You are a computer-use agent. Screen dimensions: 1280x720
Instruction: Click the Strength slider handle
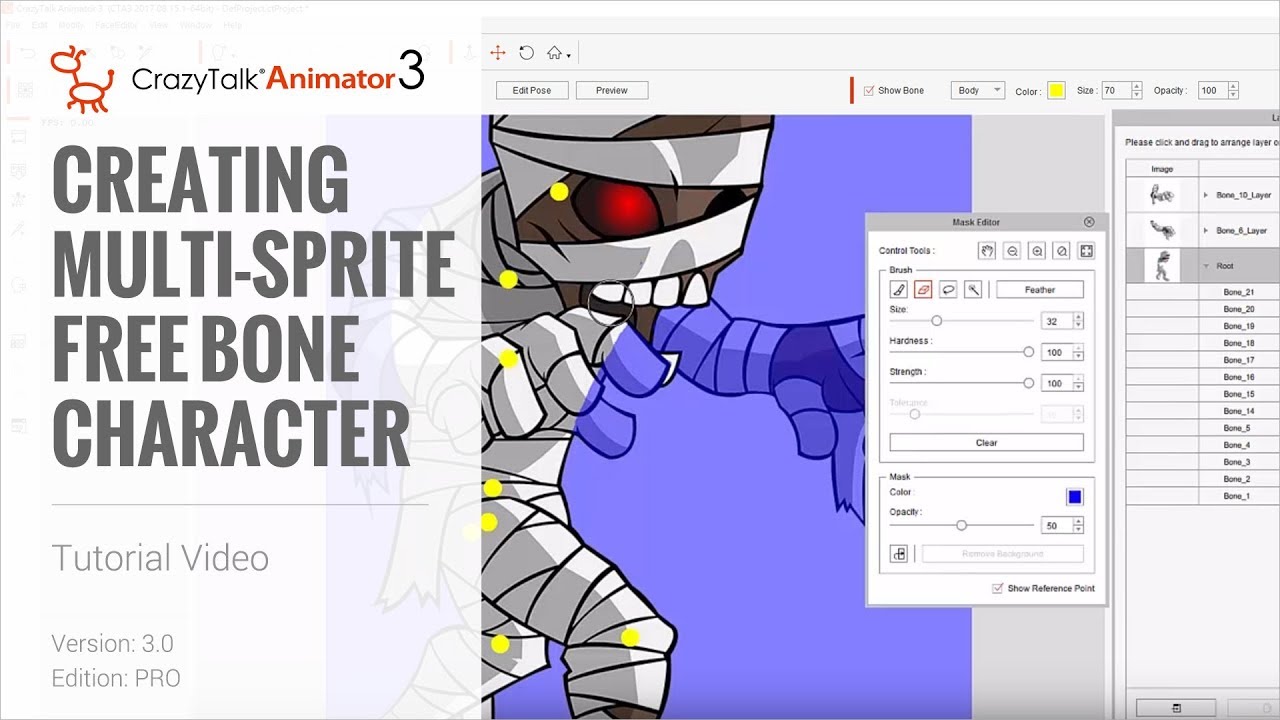[x=1029, y=383]
